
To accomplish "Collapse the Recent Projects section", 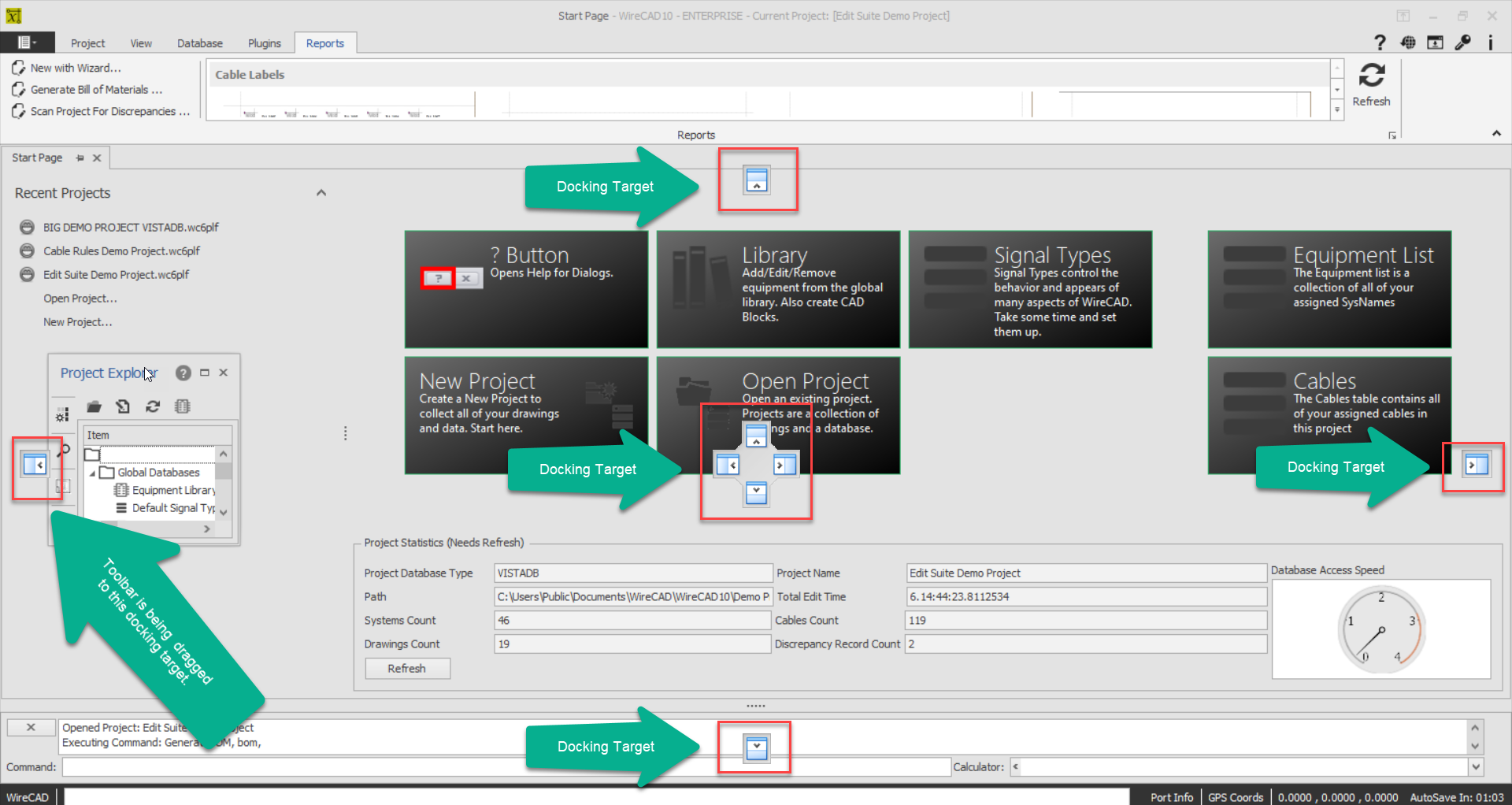I will pyautogui.click(x=321, y=193).
